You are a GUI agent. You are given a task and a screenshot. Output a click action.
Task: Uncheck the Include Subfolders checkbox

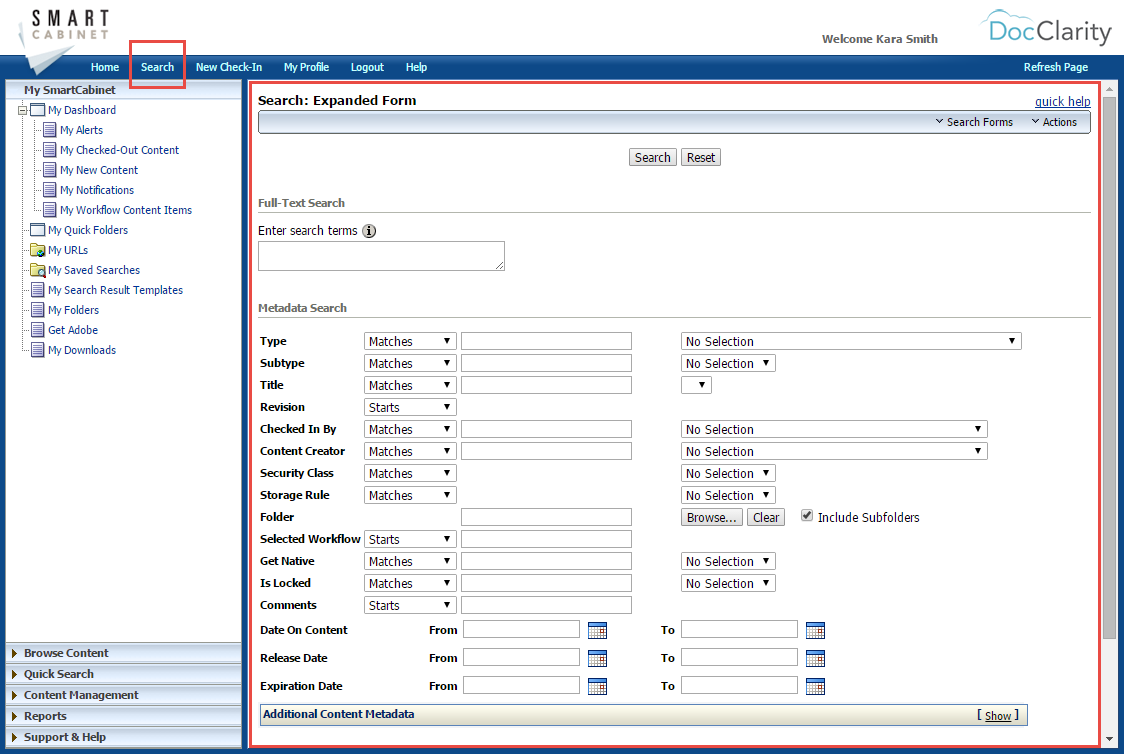(807, 515)
